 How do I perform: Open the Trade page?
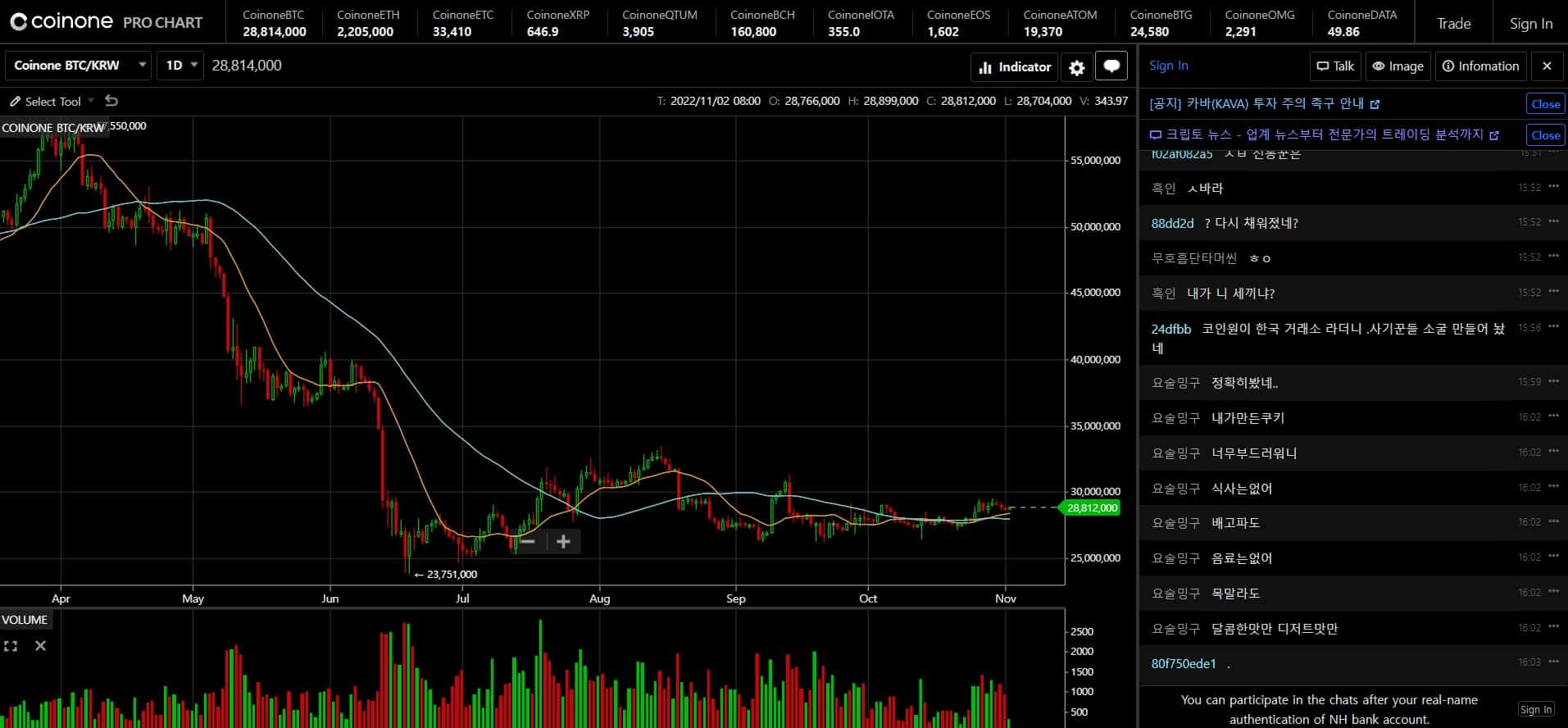(x=1453, y=24)
